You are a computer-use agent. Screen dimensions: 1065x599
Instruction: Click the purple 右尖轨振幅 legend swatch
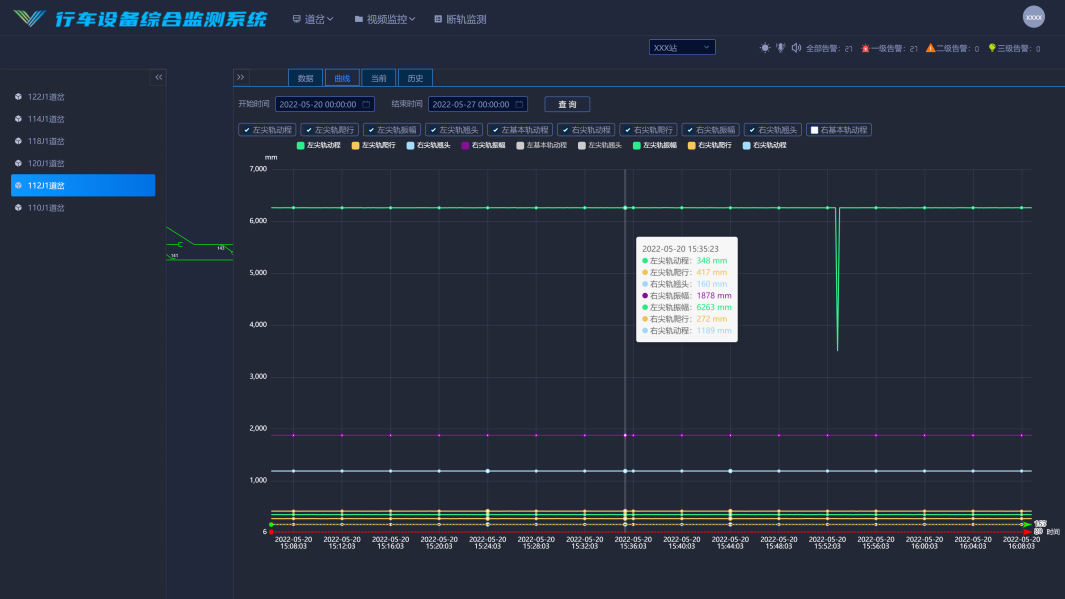[465, 145]
